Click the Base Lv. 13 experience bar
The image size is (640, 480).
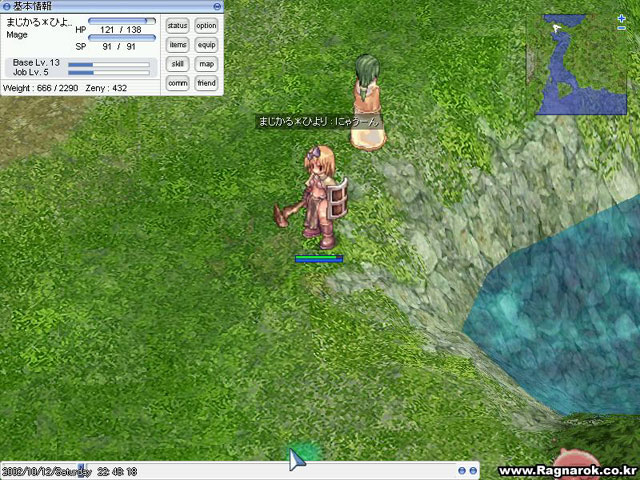(109, 64)
